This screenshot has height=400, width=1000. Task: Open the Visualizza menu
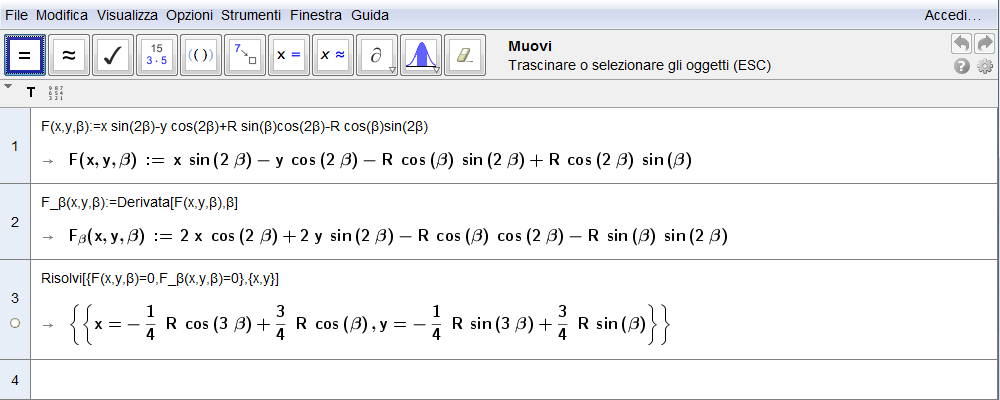[x=128, y=16]
